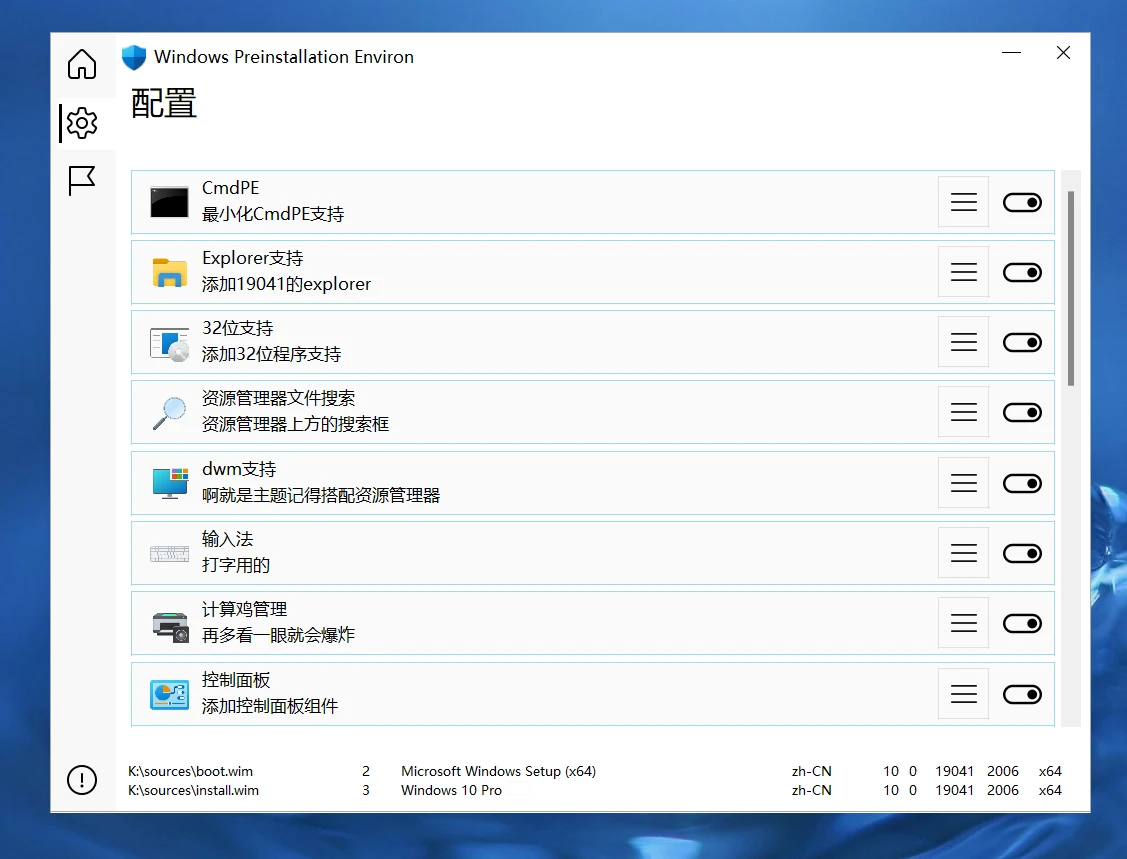Click the Windows Preinstallation Environ title
The image size is (1127, 859).
(x=284, y=57)
